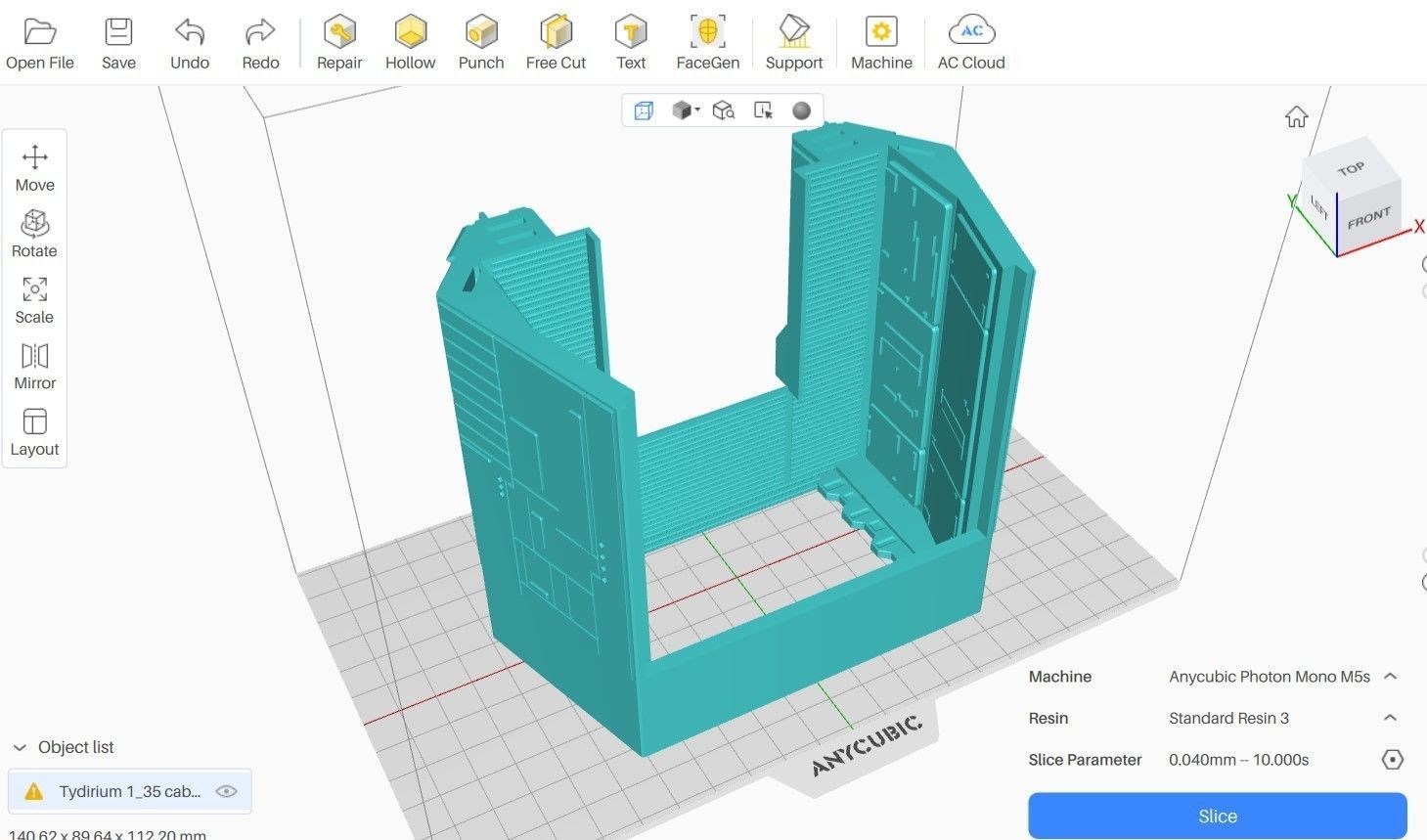
Task: Select the Hollow tool
Action: tap(410, 44)
